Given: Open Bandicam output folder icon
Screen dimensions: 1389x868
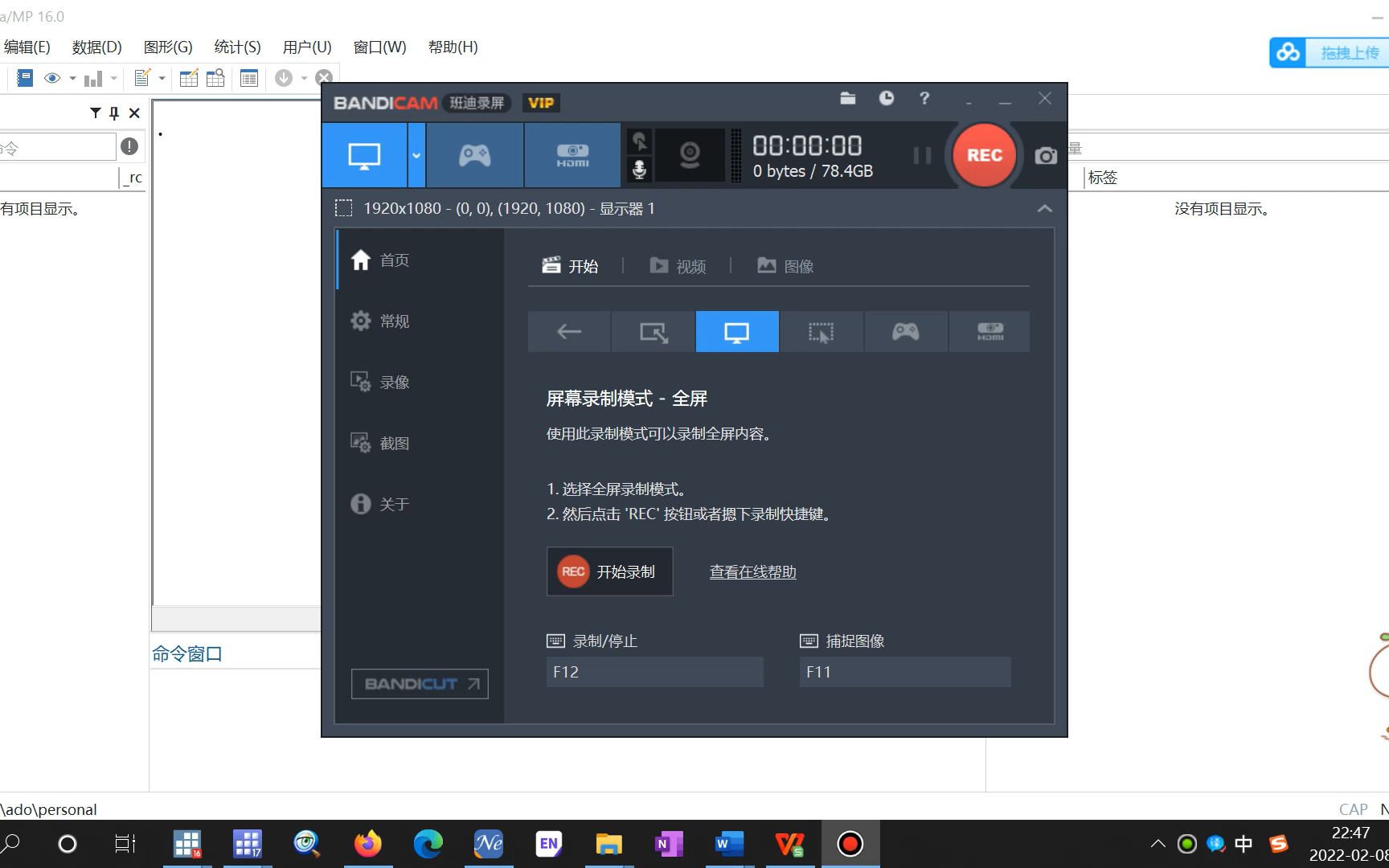Looking at the screenshot, I should (x=847, y=98).
